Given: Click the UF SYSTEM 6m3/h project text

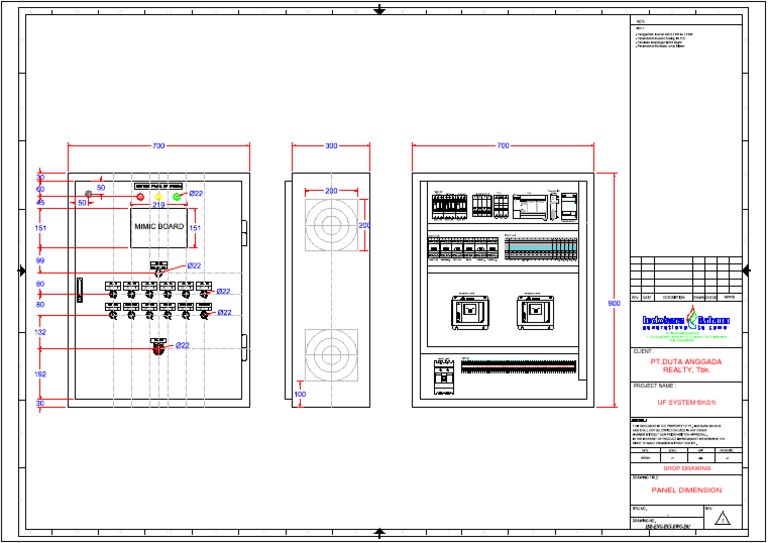Looking at the screenshot, I should coord(686,402).
